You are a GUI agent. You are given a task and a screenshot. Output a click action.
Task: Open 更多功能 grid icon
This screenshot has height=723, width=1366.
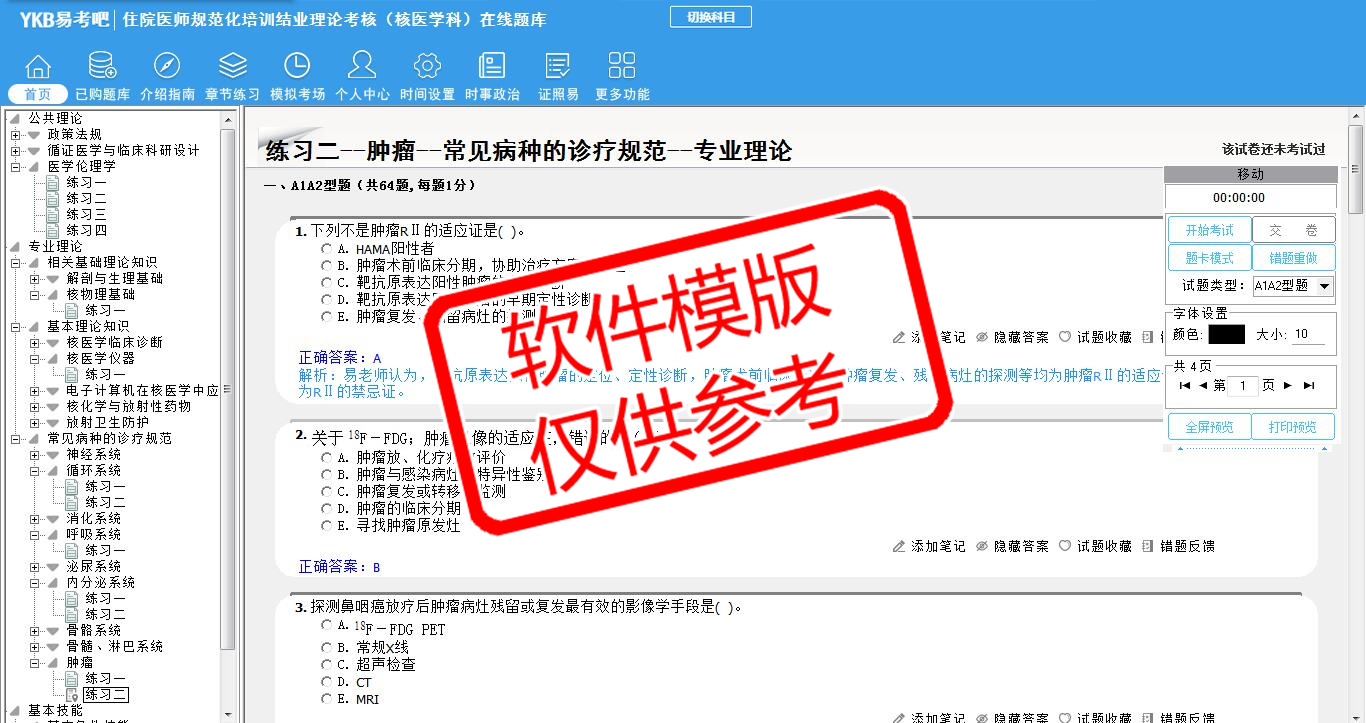(x=622, y=67)
